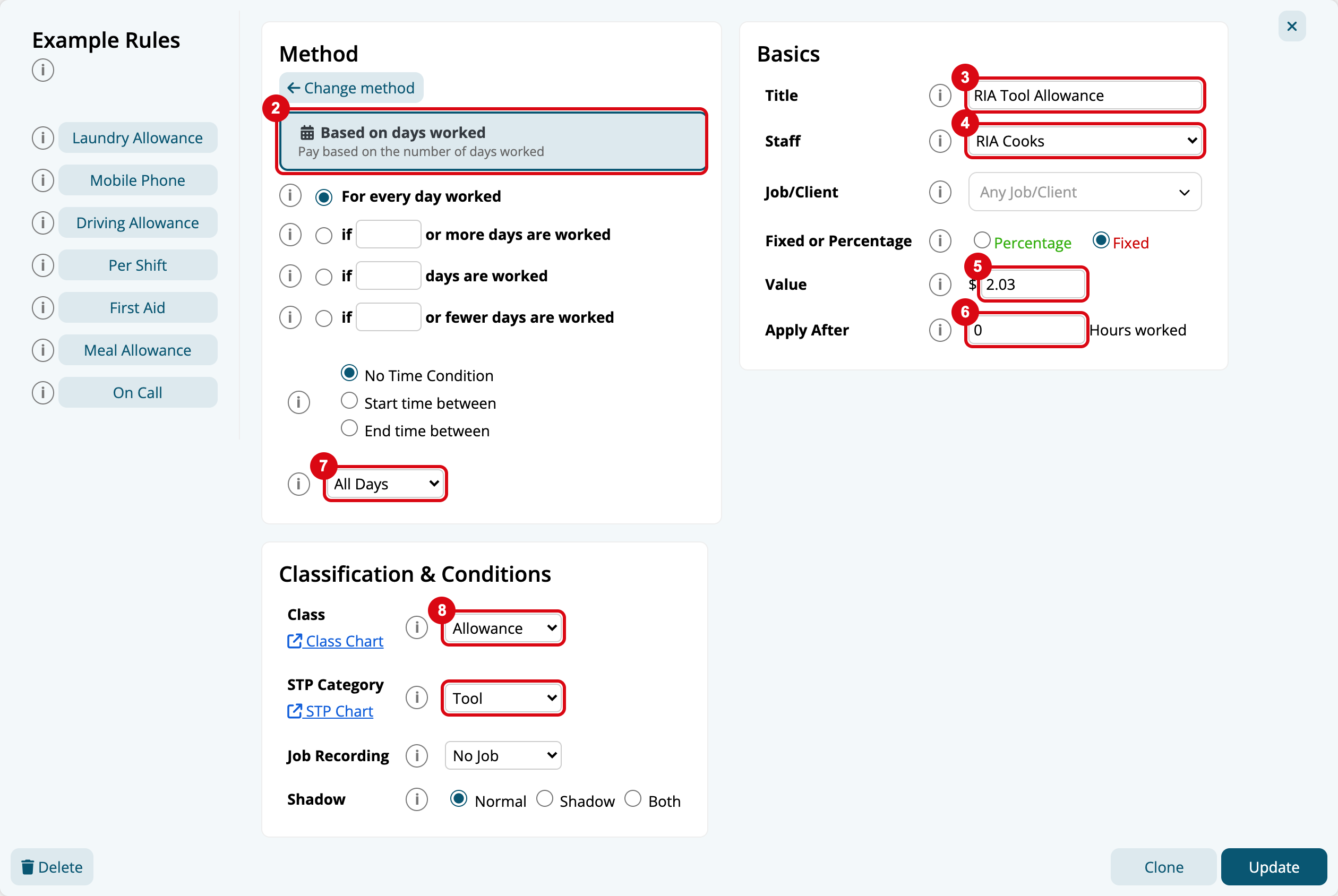1338x896 pixels.
Task: Delete this rule with trash button
Action: click(52, 867)
